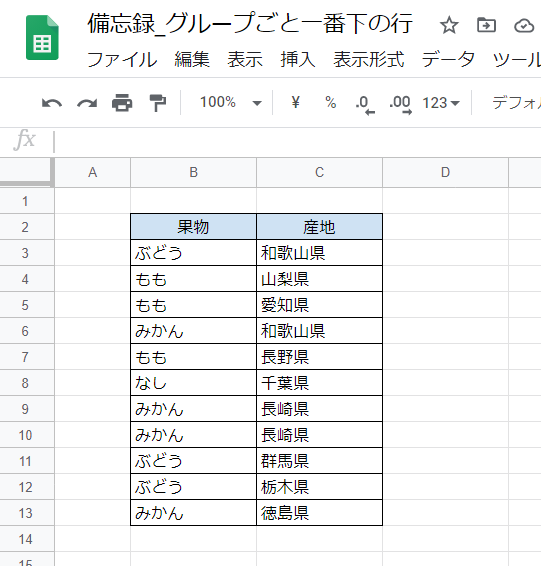This screenshot has width=541, height=566.
Task: Redo the last action
Action: (87, 103)
